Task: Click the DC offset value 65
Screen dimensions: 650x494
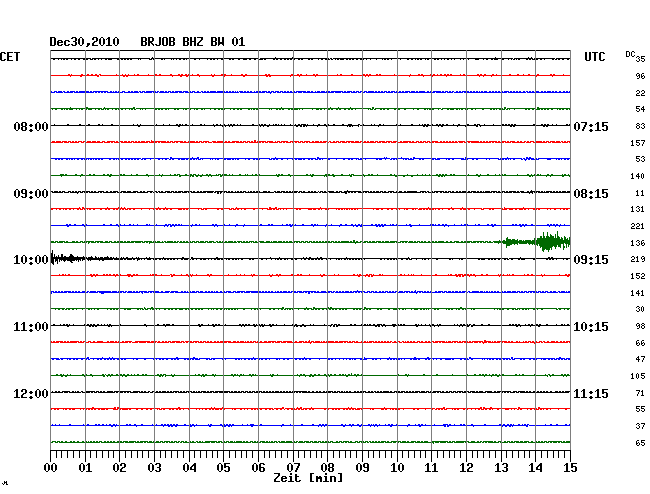Action: pyautogui.click(x=640, y=443)
